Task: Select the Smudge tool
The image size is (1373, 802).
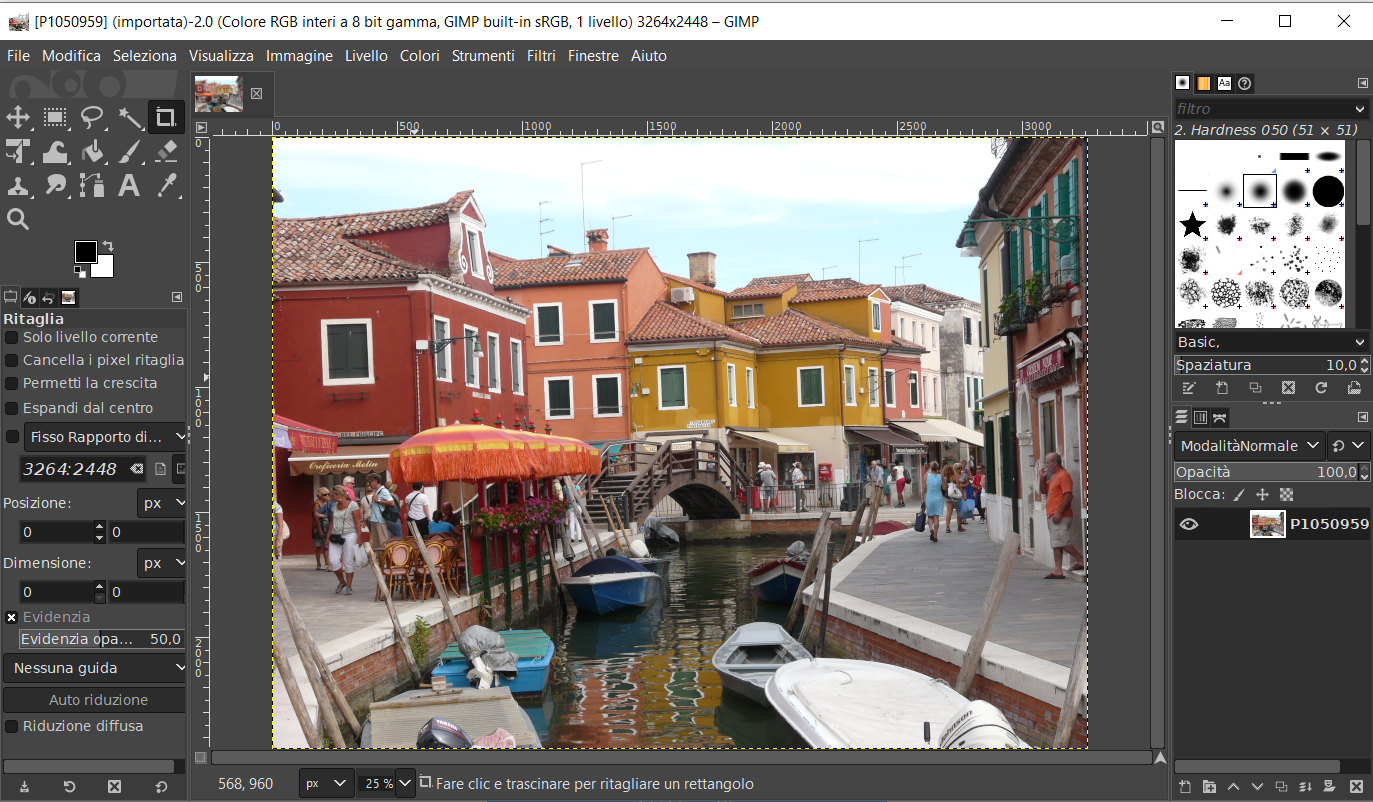Action: (55, 185)
